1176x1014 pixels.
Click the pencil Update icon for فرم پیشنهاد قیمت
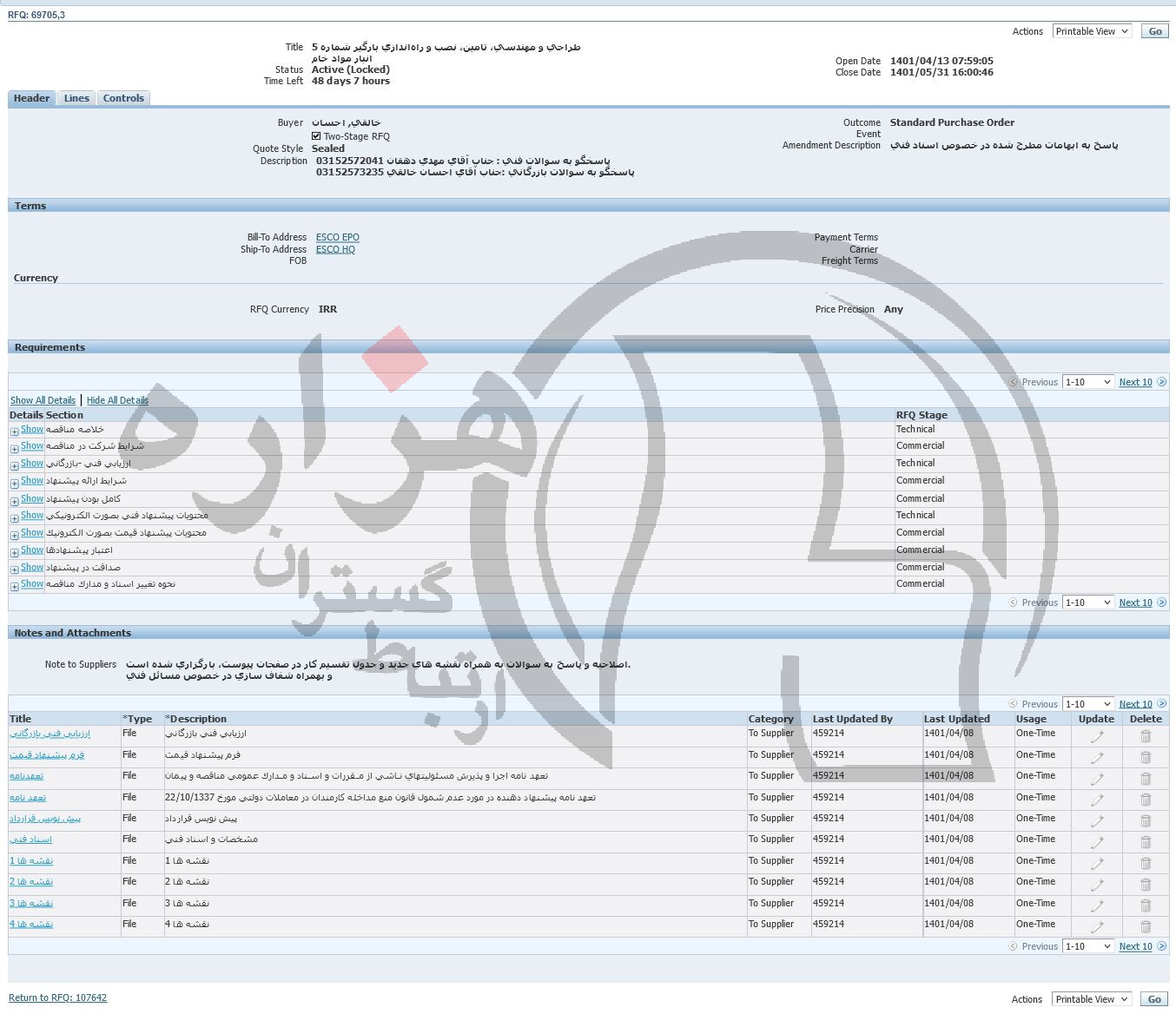click(x=1096, y=757)
